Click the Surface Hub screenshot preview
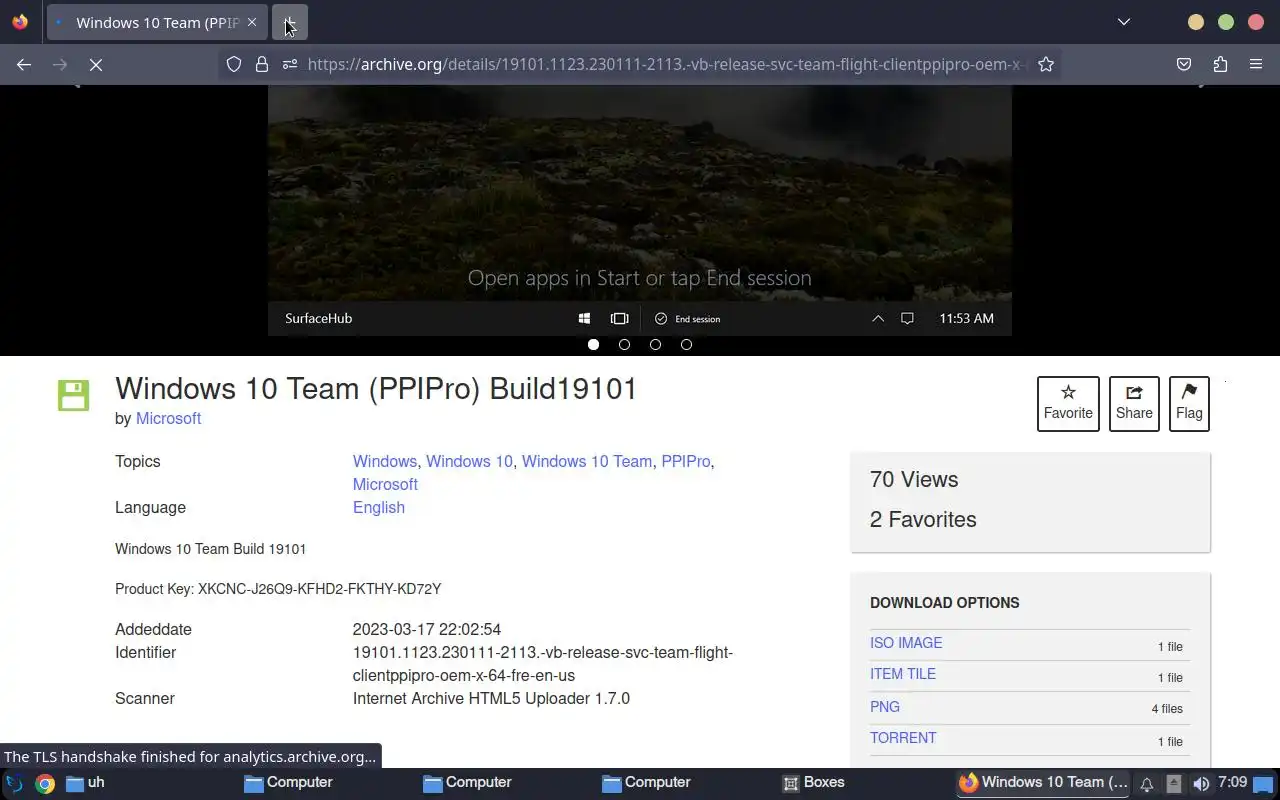The width and height of the screenshot is (1280, 800). pyautogui.click(x=640, y=210)
